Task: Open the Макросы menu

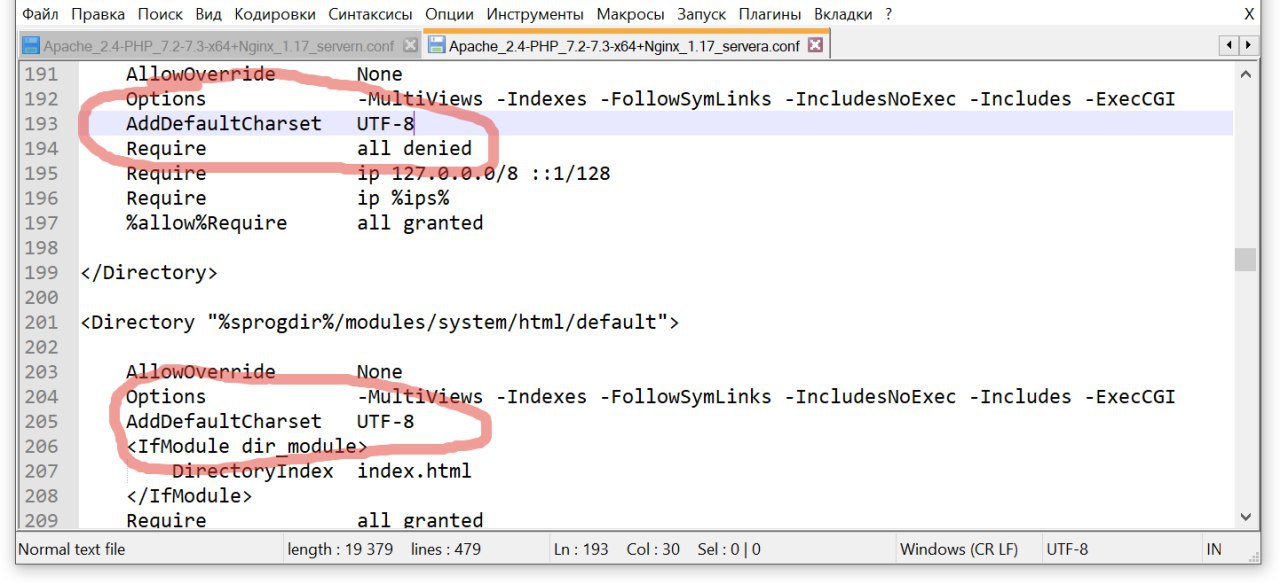Action: pos(630,14)
